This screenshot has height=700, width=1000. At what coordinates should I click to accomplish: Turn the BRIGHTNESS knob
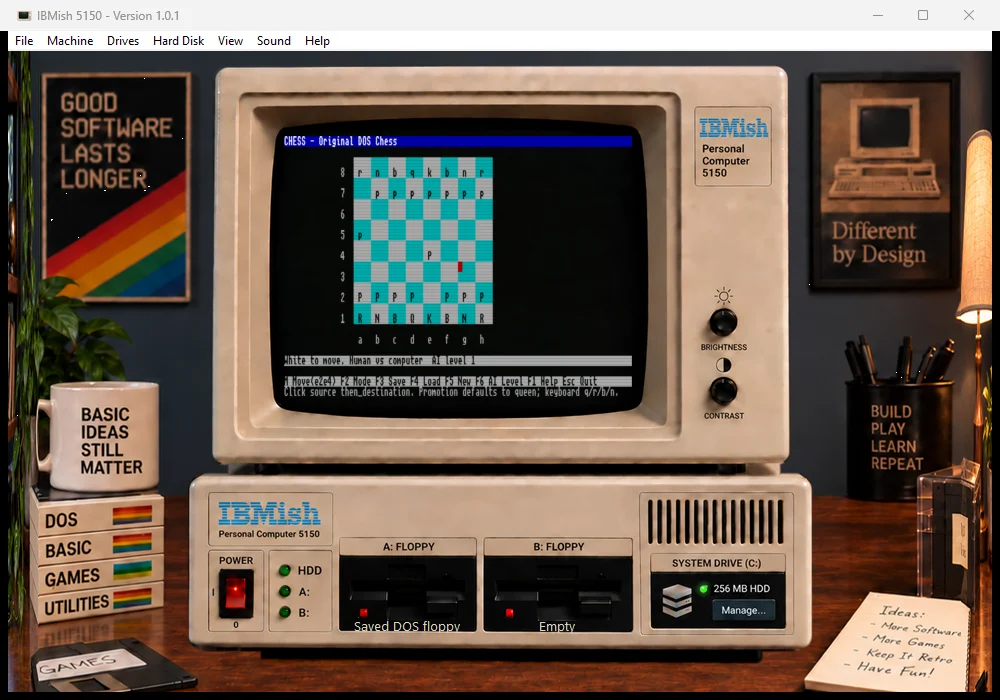(723, 323)
